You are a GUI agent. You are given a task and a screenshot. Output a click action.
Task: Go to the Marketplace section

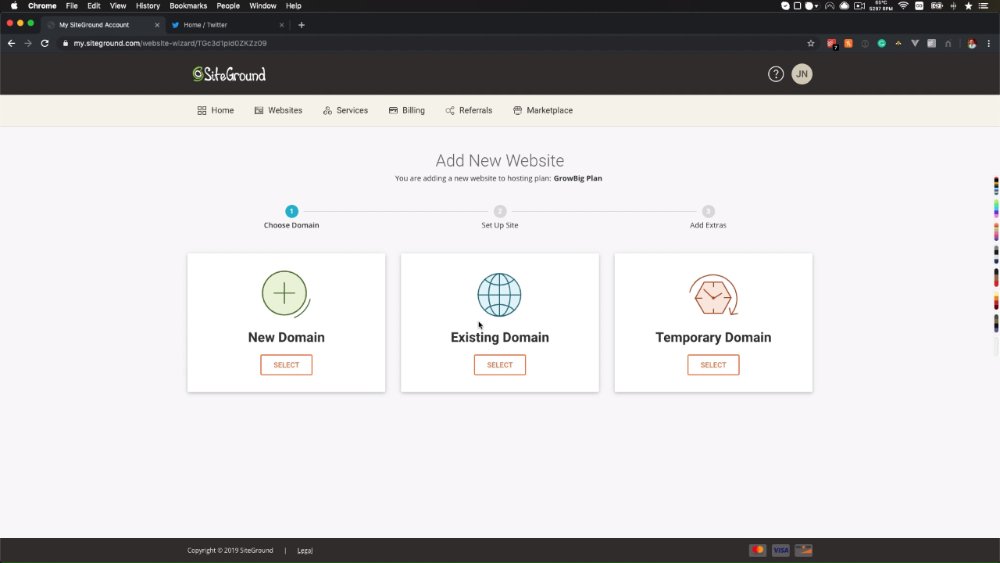coord(543,110)
